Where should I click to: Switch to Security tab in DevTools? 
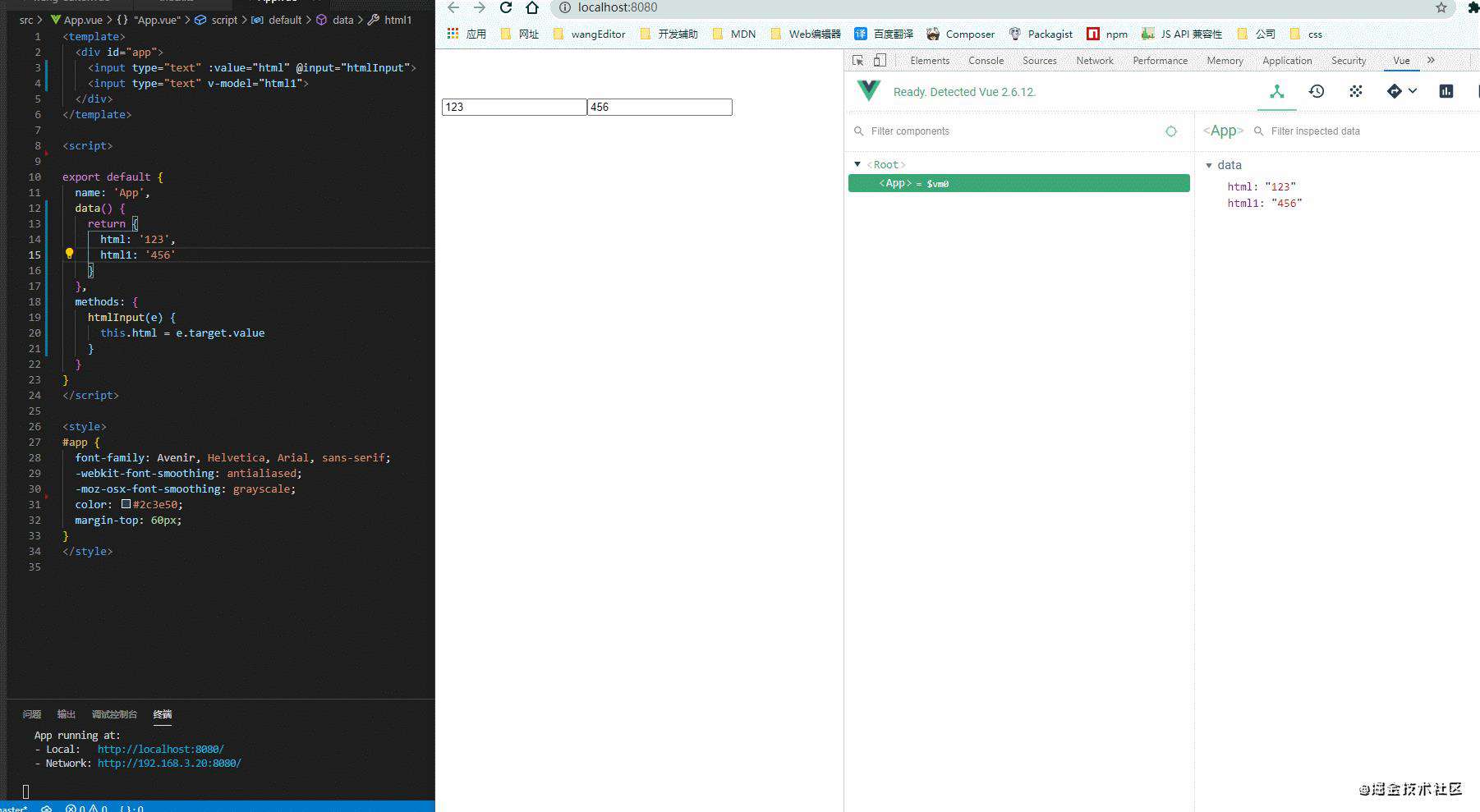point(1349,60)
